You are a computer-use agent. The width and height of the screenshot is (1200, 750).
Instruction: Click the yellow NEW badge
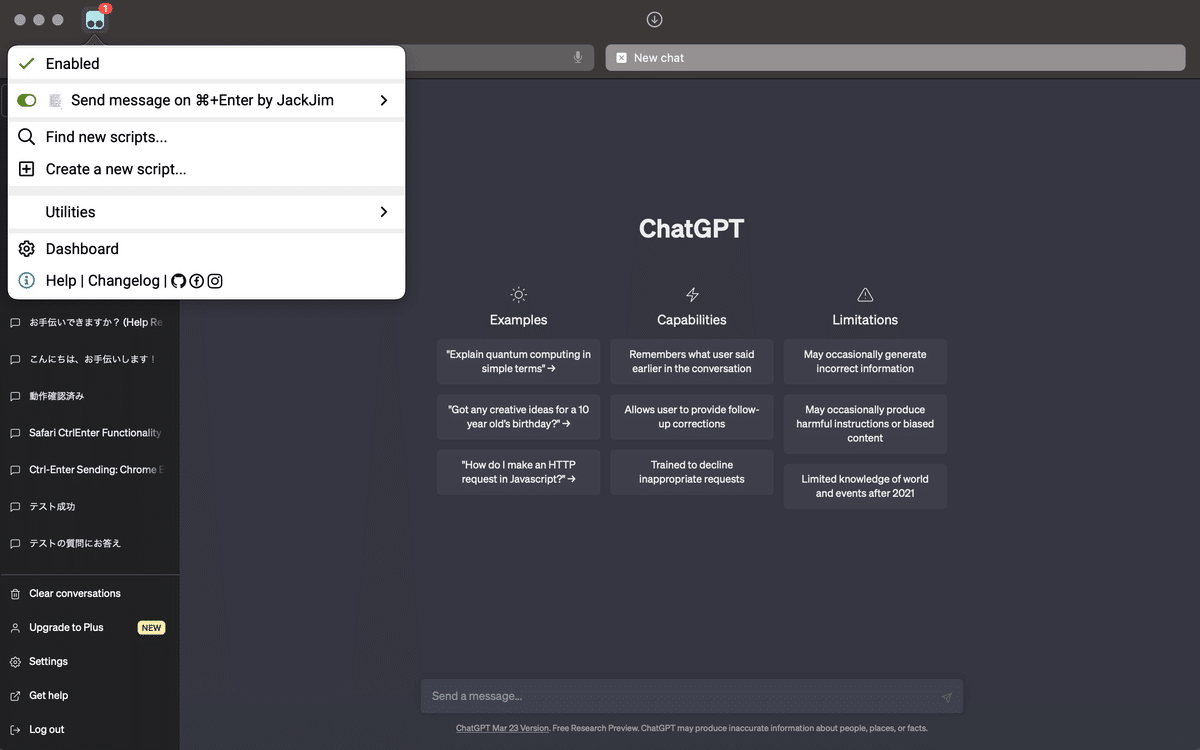[x=151, y=628]
